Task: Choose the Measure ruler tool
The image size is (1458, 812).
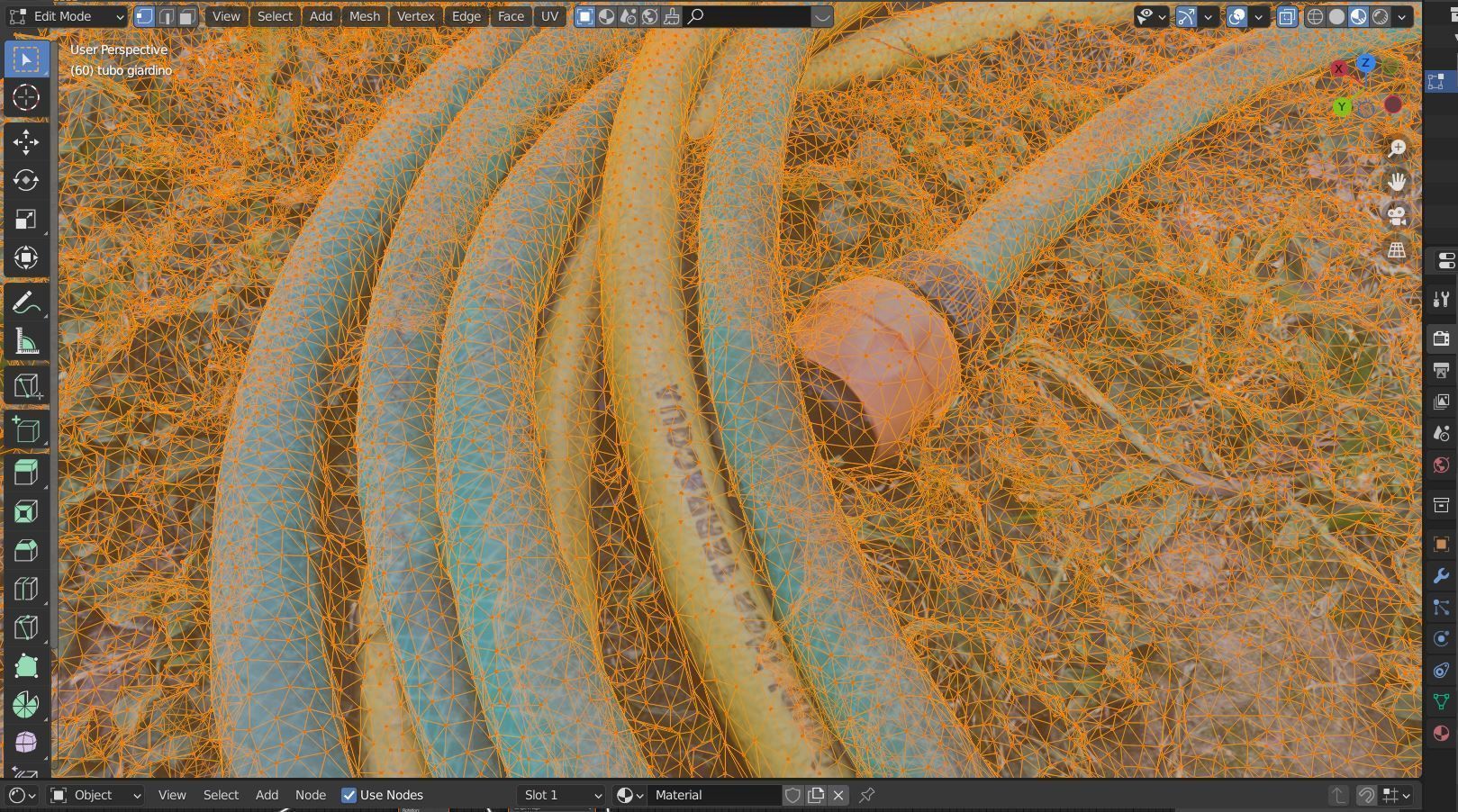Action: click(26, 342)
